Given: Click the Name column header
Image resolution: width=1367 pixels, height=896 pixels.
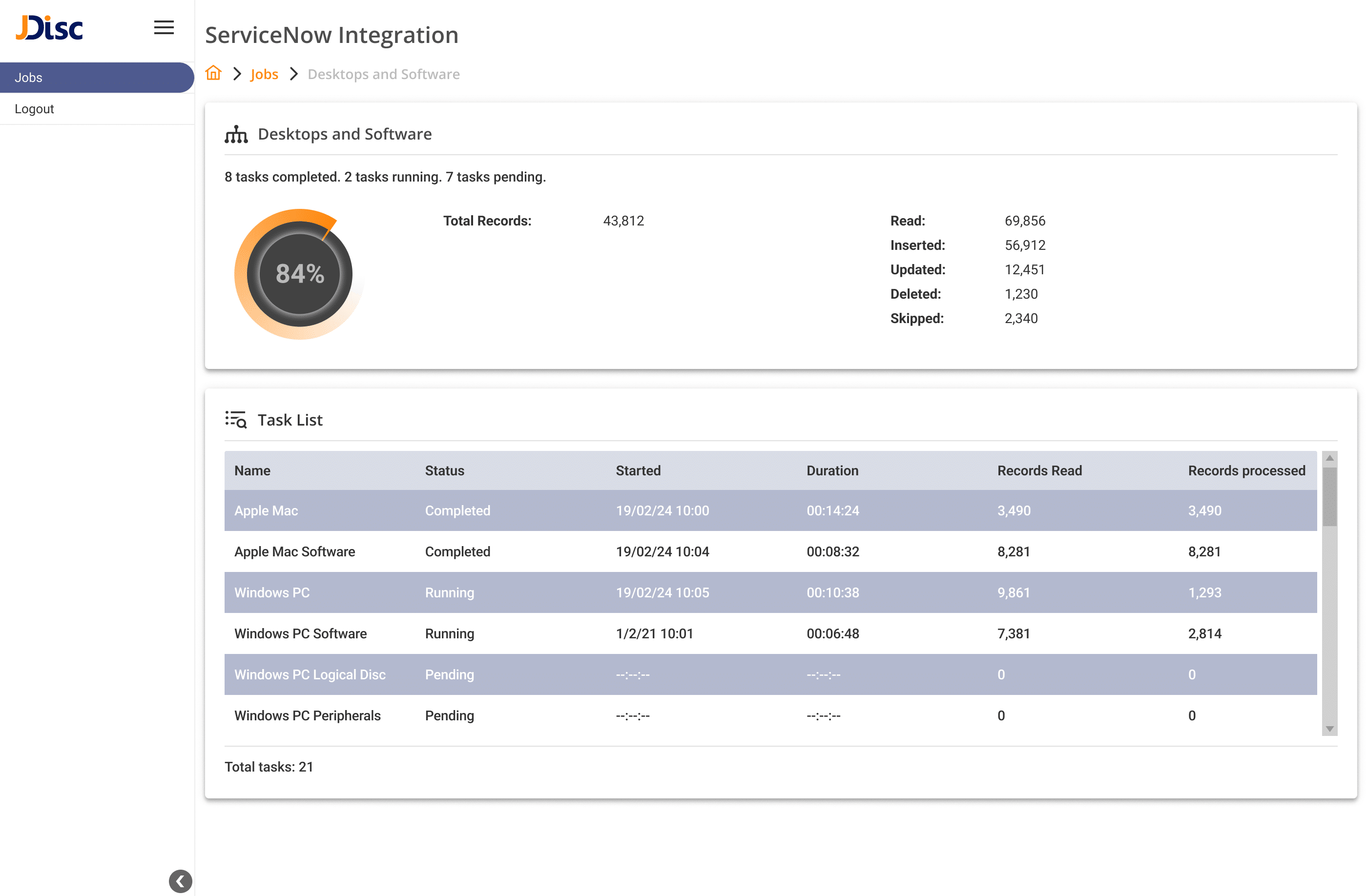Looking at the screenshot, I should [x=252, y=470].
